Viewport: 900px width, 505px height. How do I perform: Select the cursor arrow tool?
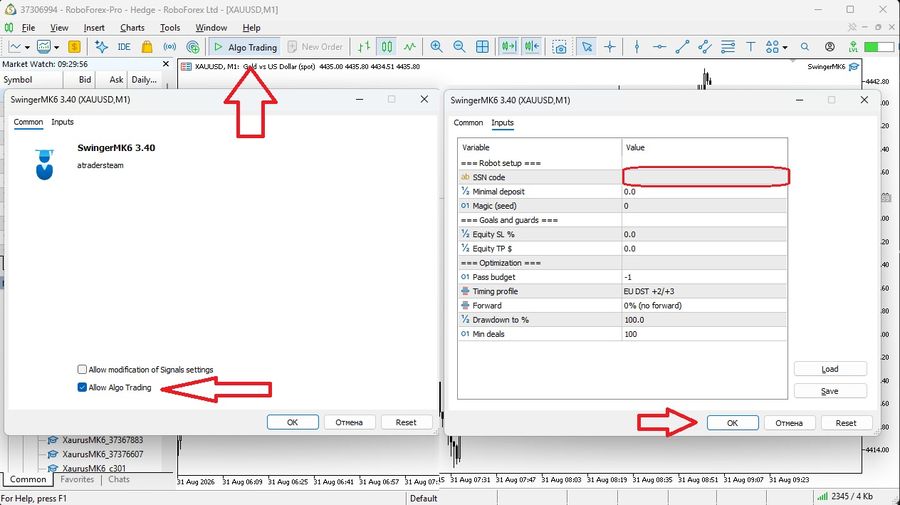587,47
